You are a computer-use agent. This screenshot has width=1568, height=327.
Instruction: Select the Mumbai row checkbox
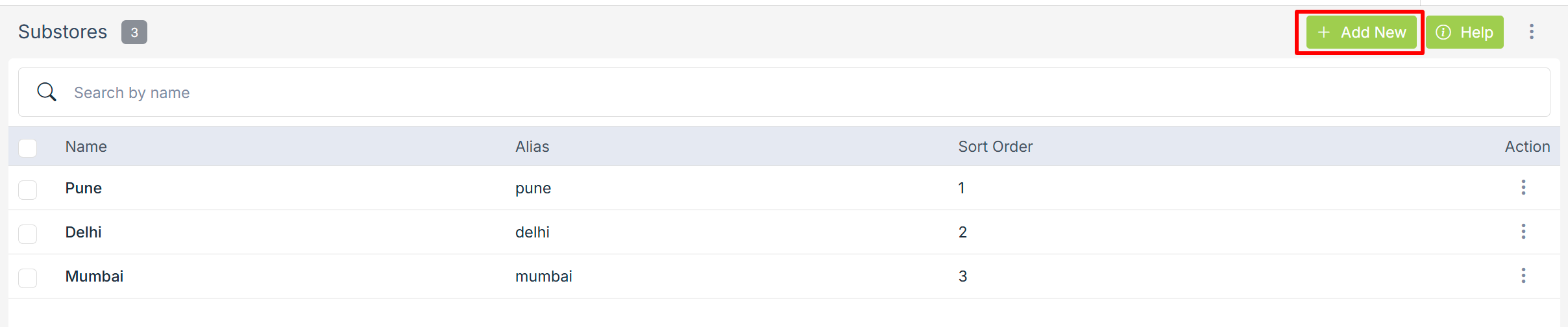[28, 278]
